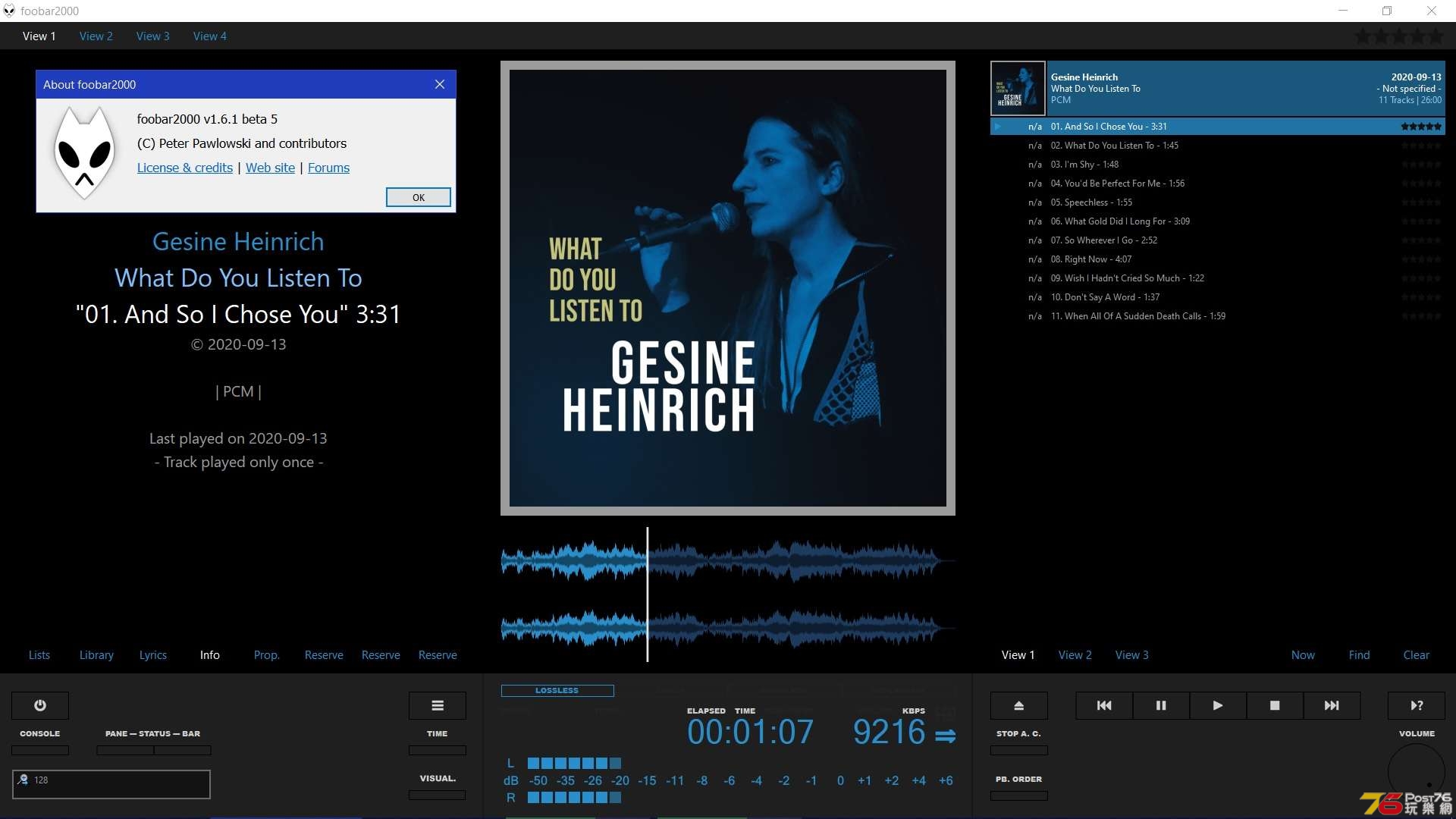Click the OK button in About dialog
The width and height of the screenshot is (1456, 819).
pos(419,197)
